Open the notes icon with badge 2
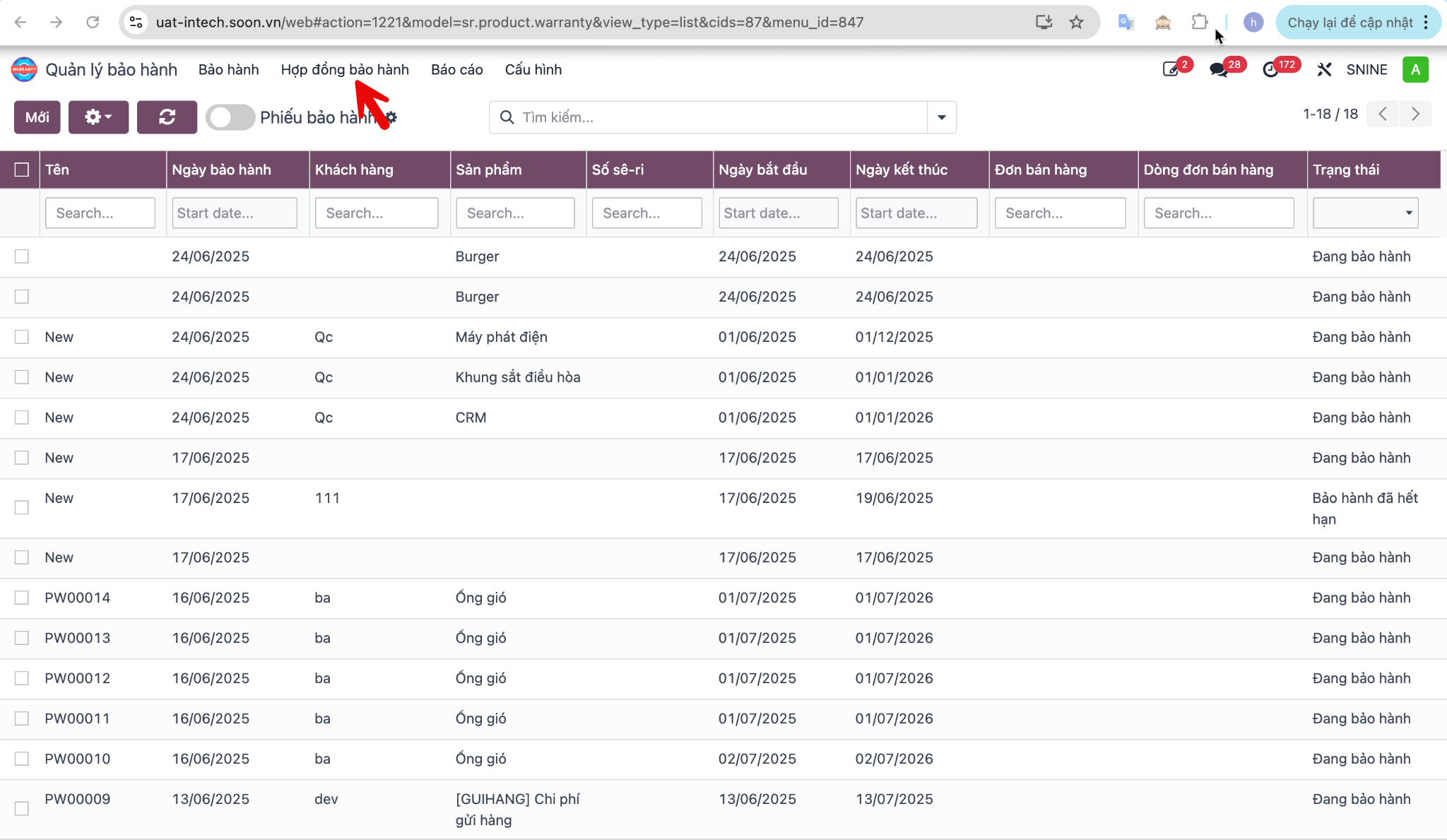This screenshot has height=840, width=1447. click(1171, 69)
